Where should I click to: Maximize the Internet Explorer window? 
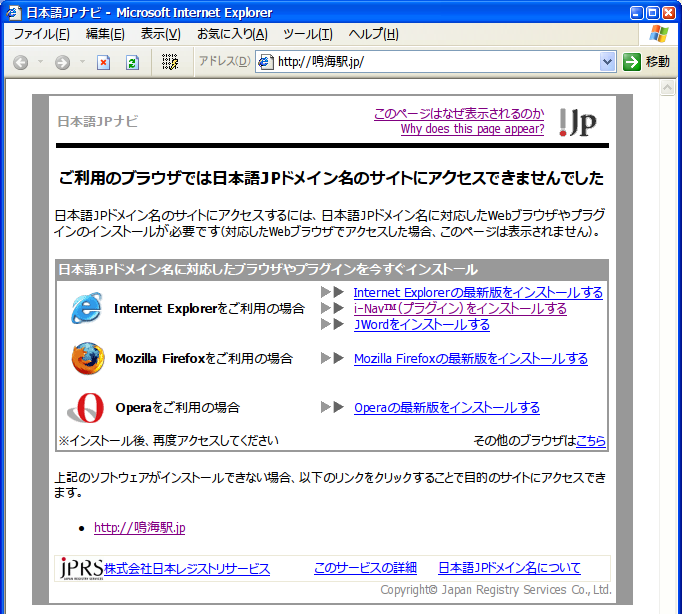(x=652, y=13)
